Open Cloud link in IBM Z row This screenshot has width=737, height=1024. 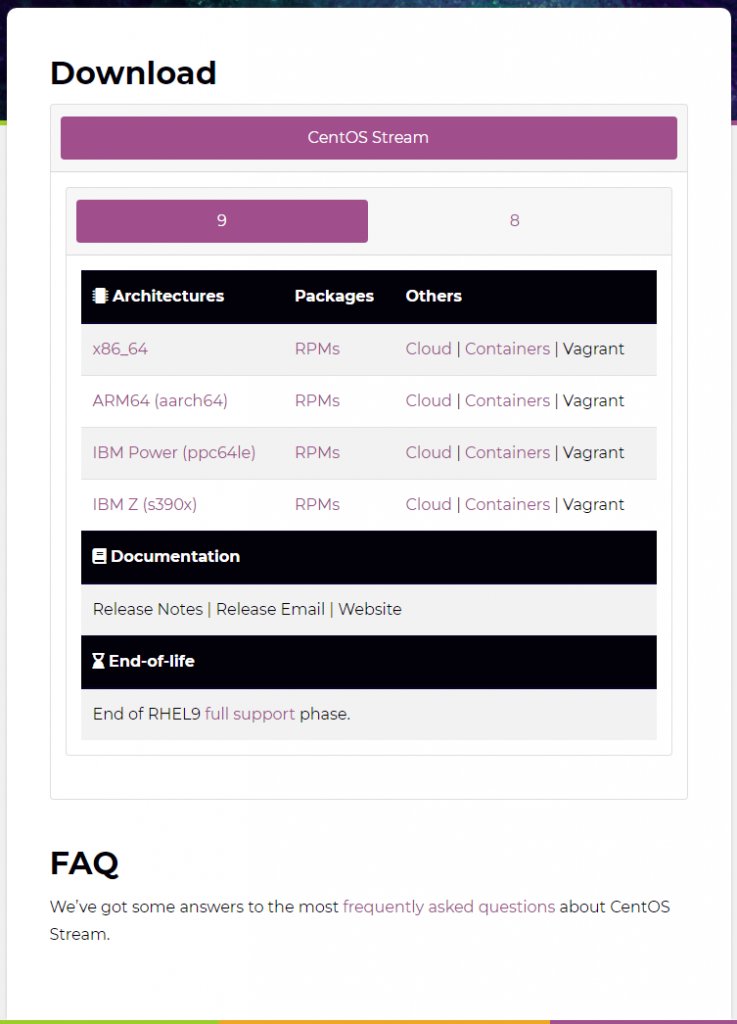tap(428, 504)
